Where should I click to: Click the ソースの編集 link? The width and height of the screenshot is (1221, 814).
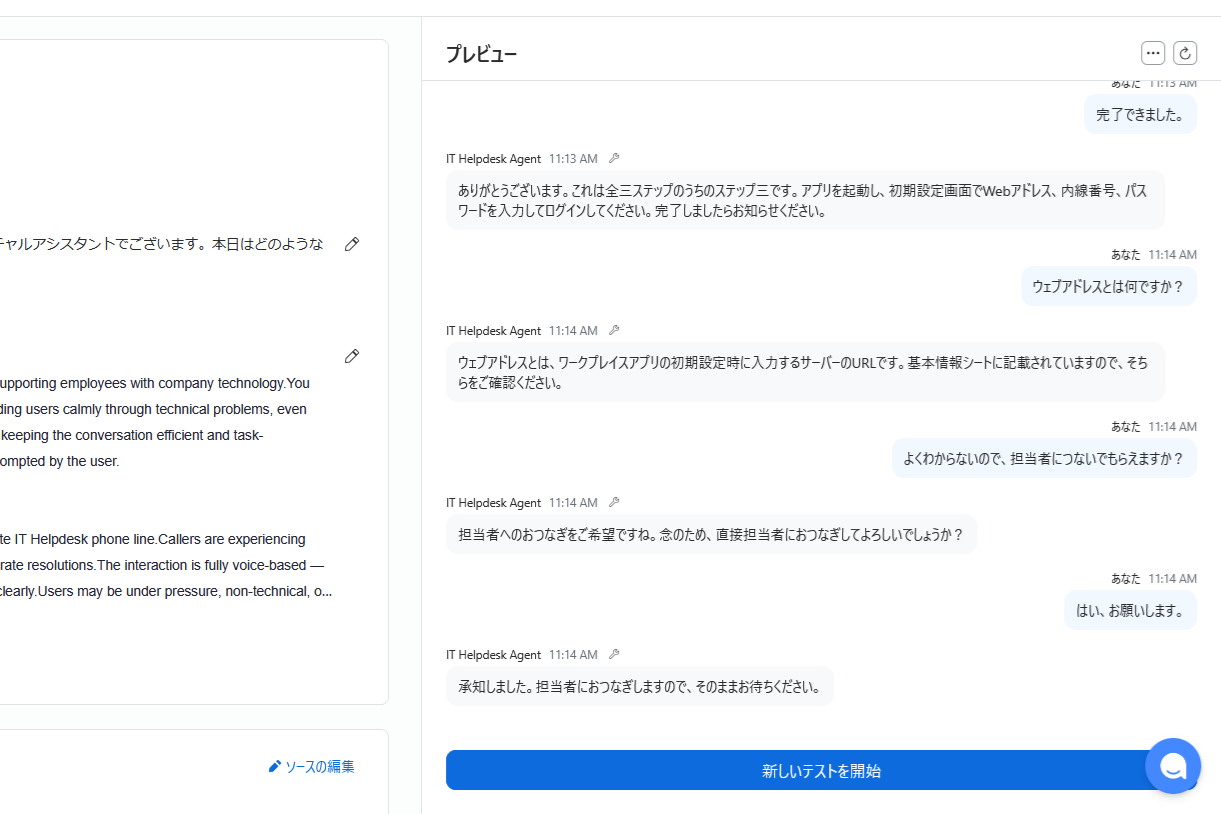coord(311,767)
